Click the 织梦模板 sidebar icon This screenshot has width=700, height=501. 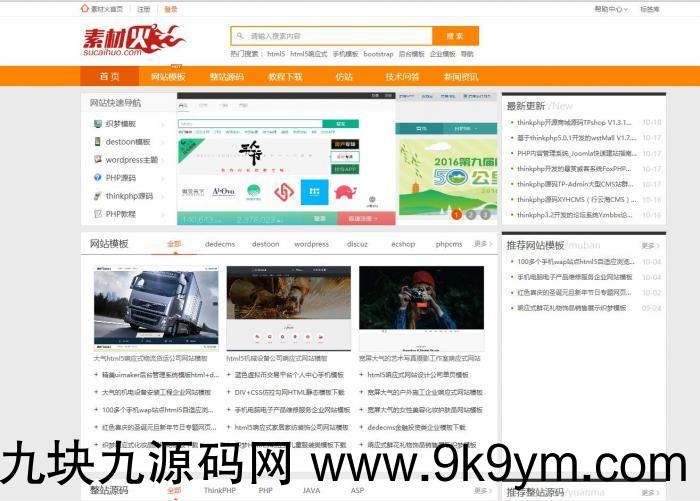pos(96,124)
